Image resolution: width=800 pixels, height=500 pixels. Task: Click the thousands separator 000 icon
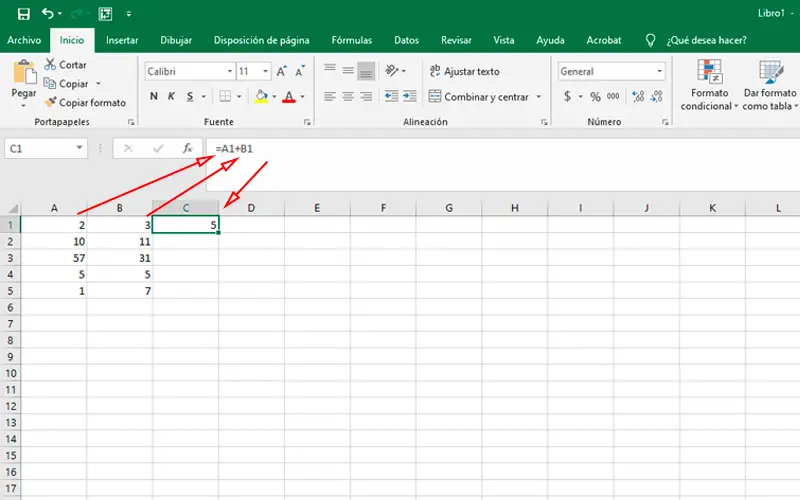(613, 96)
